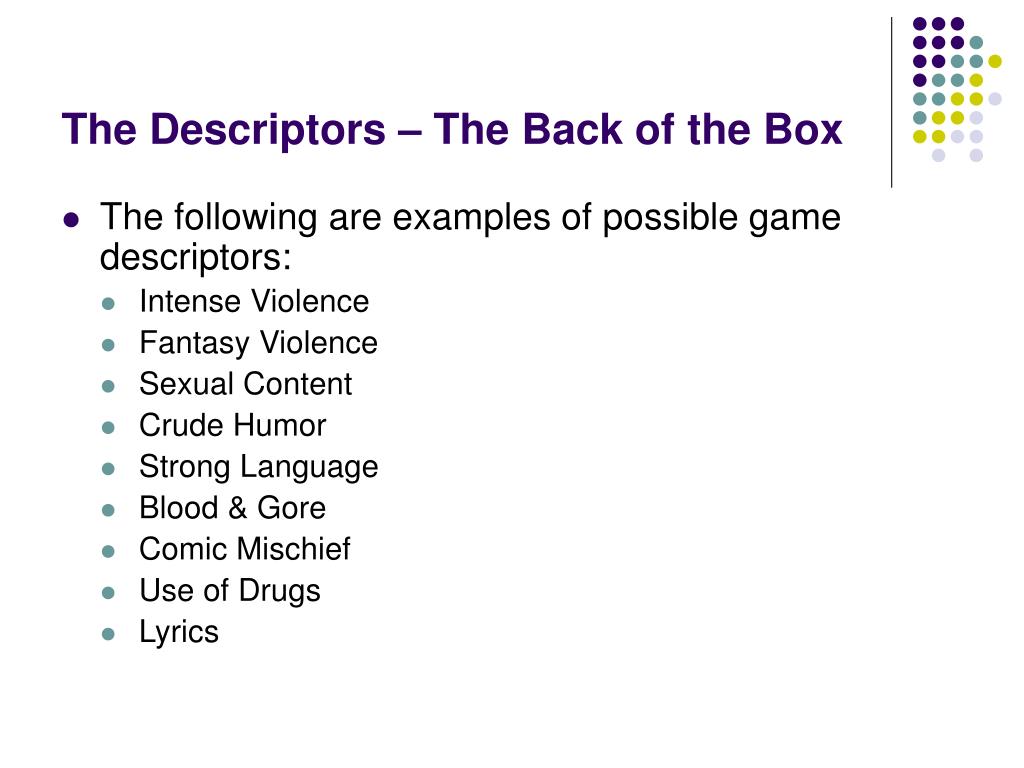Select the 'Comic Mischief' list item
This screenshot has width=1024, height=768.
pyautogui.click(x=245, y=549)
